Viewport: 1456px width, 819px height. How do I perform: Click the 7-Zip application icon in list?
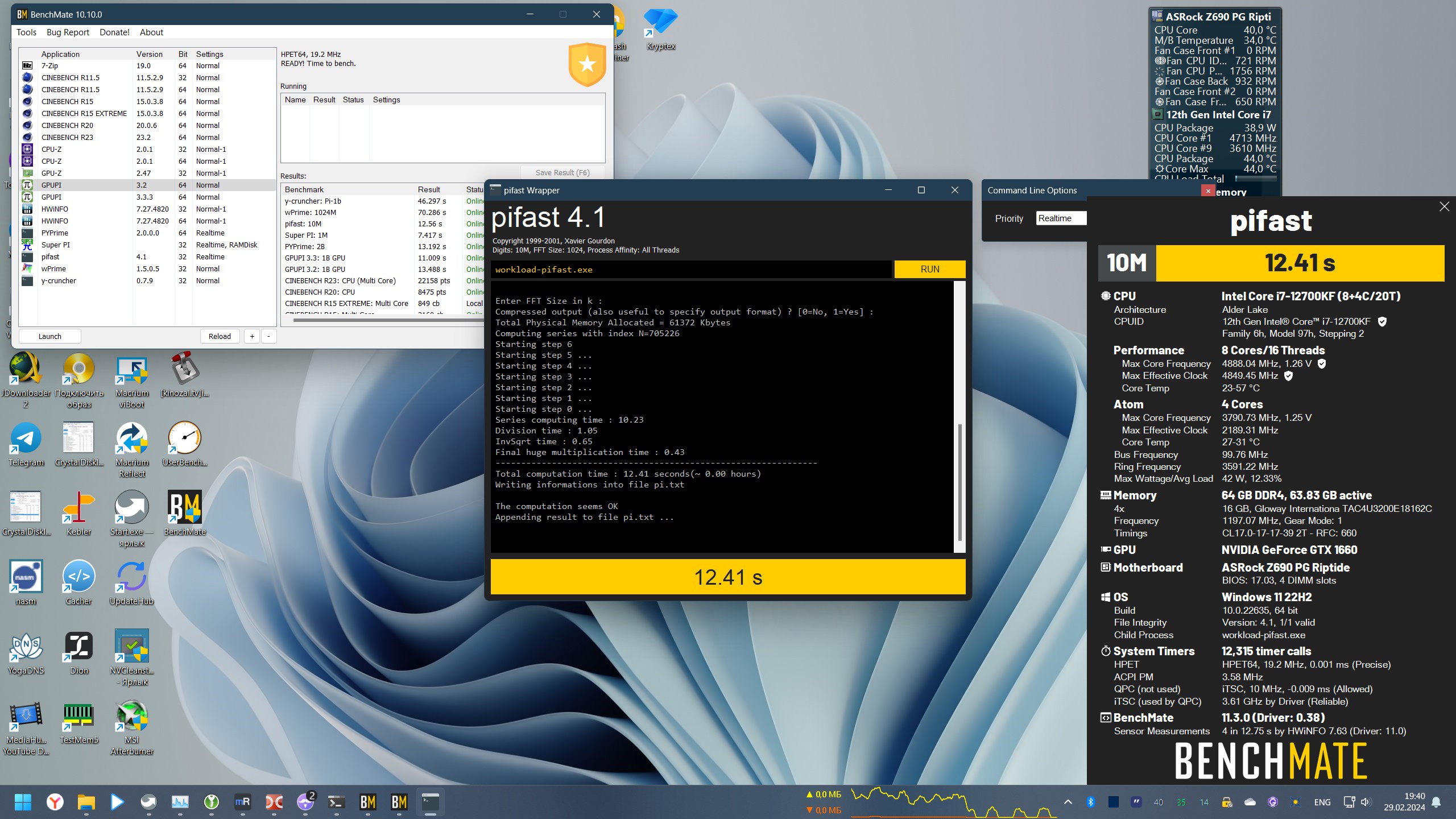(x=27, y=65)
